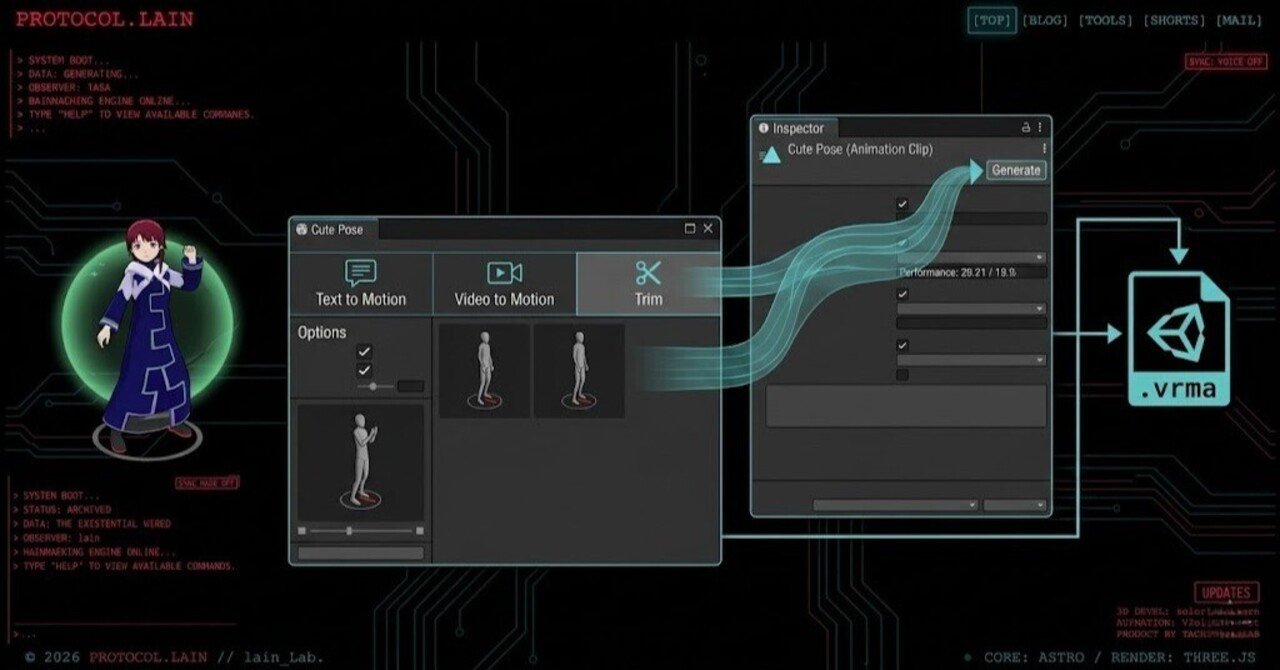
Task: Click the Options numeric value field
Action: point(410,386)
